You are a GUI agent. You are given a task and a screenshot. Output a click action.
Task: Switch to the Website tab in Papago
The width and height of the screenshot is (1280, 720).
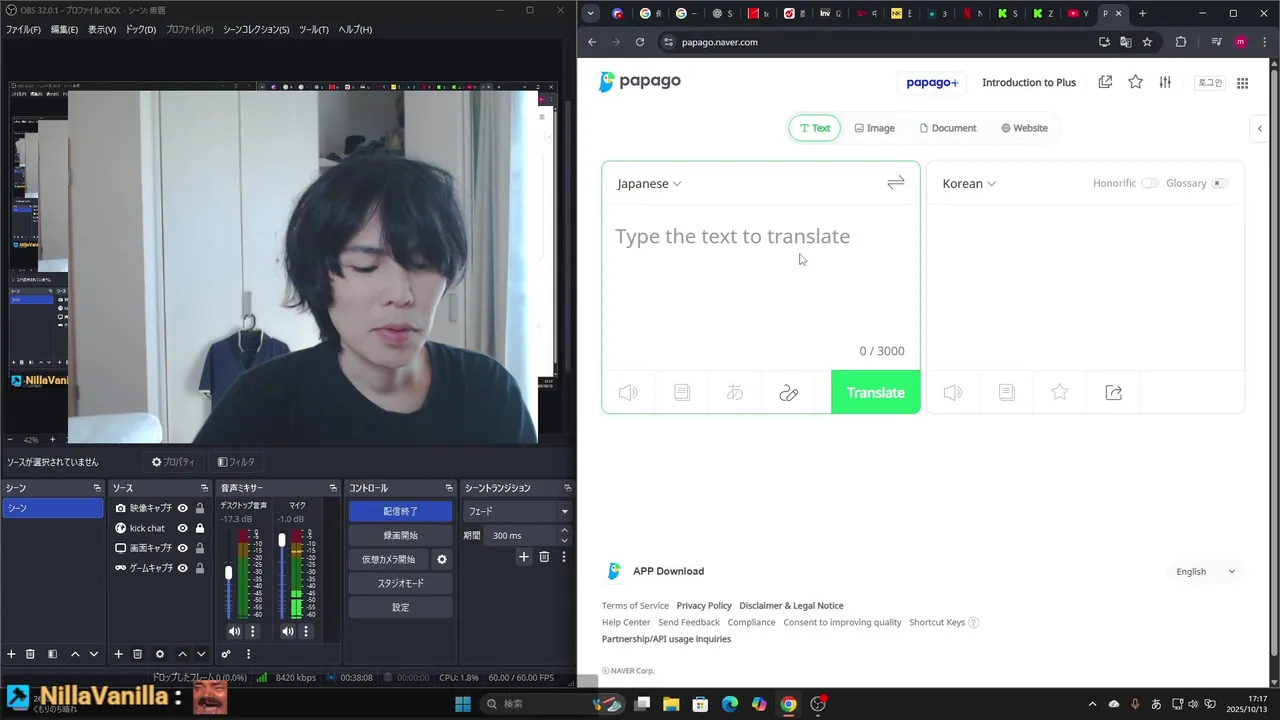pos(1024,128)
